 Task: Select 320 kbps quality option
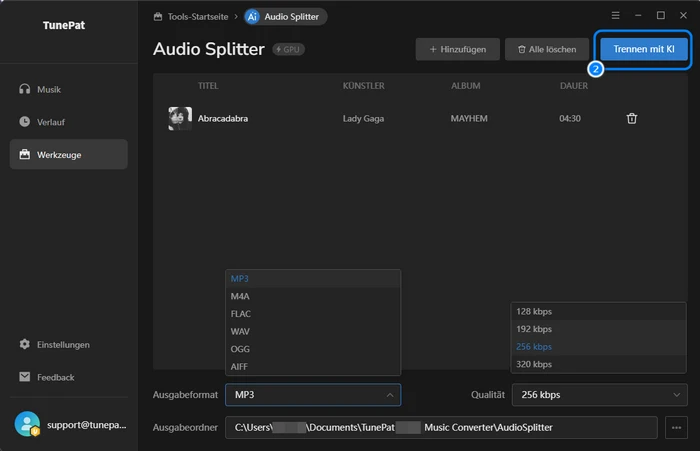[598, 364]
